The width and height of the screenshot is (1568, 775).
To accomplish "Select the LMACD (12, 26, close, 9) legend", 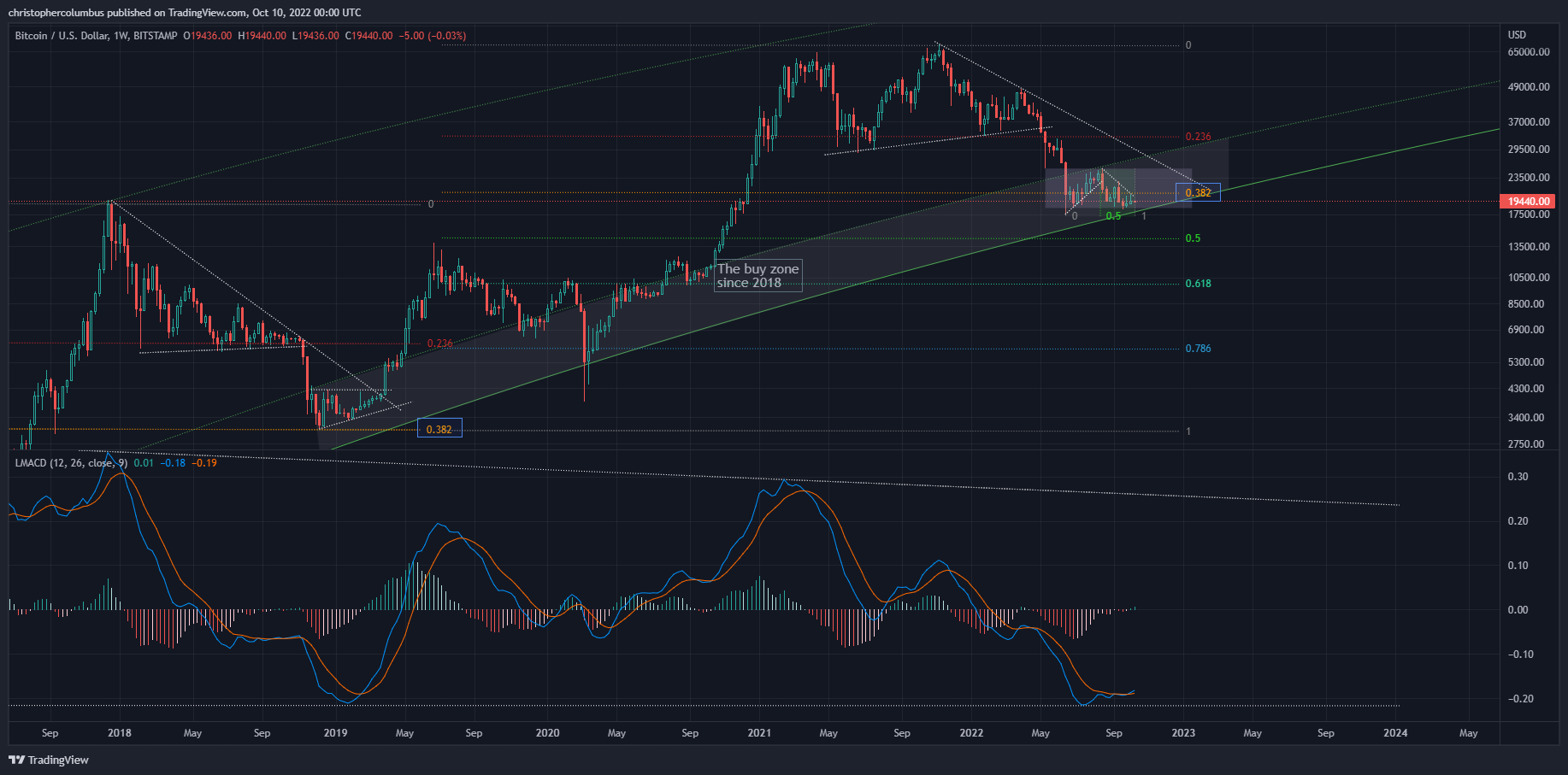I will 71,463.
